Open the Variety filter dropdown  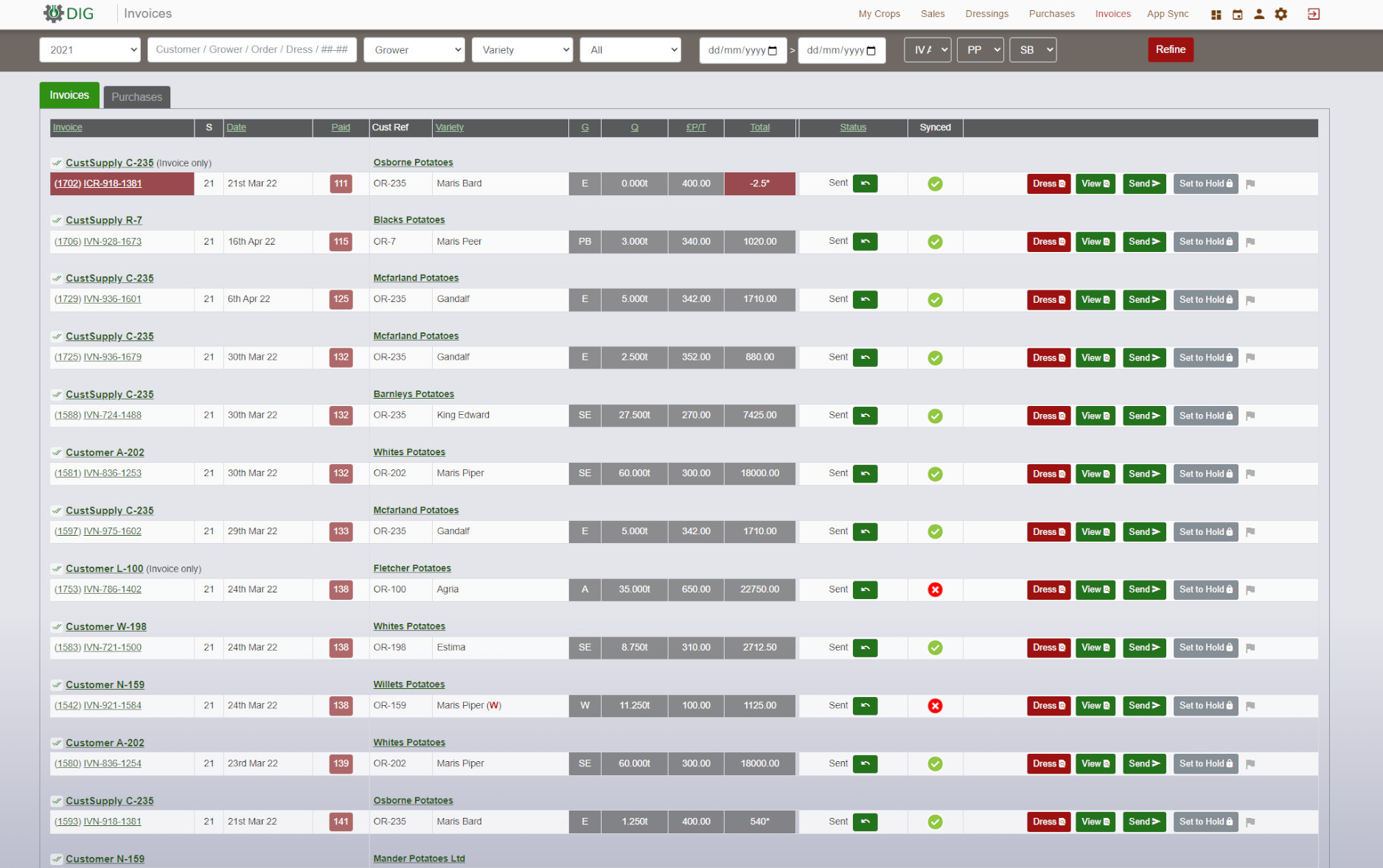[522, 50]
